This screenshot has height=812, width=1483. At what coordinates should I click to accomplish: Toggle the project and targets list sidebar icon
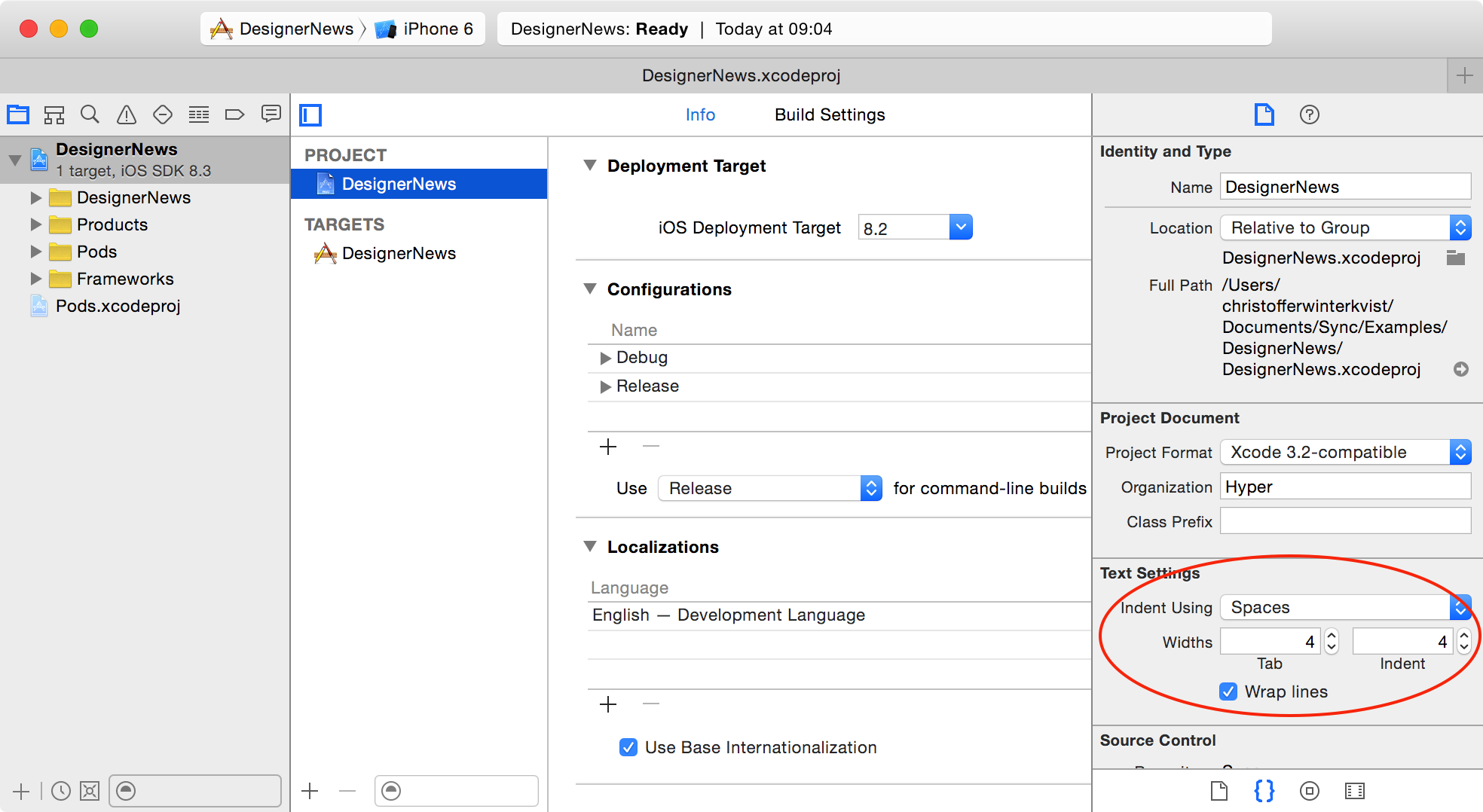(310, 115)
